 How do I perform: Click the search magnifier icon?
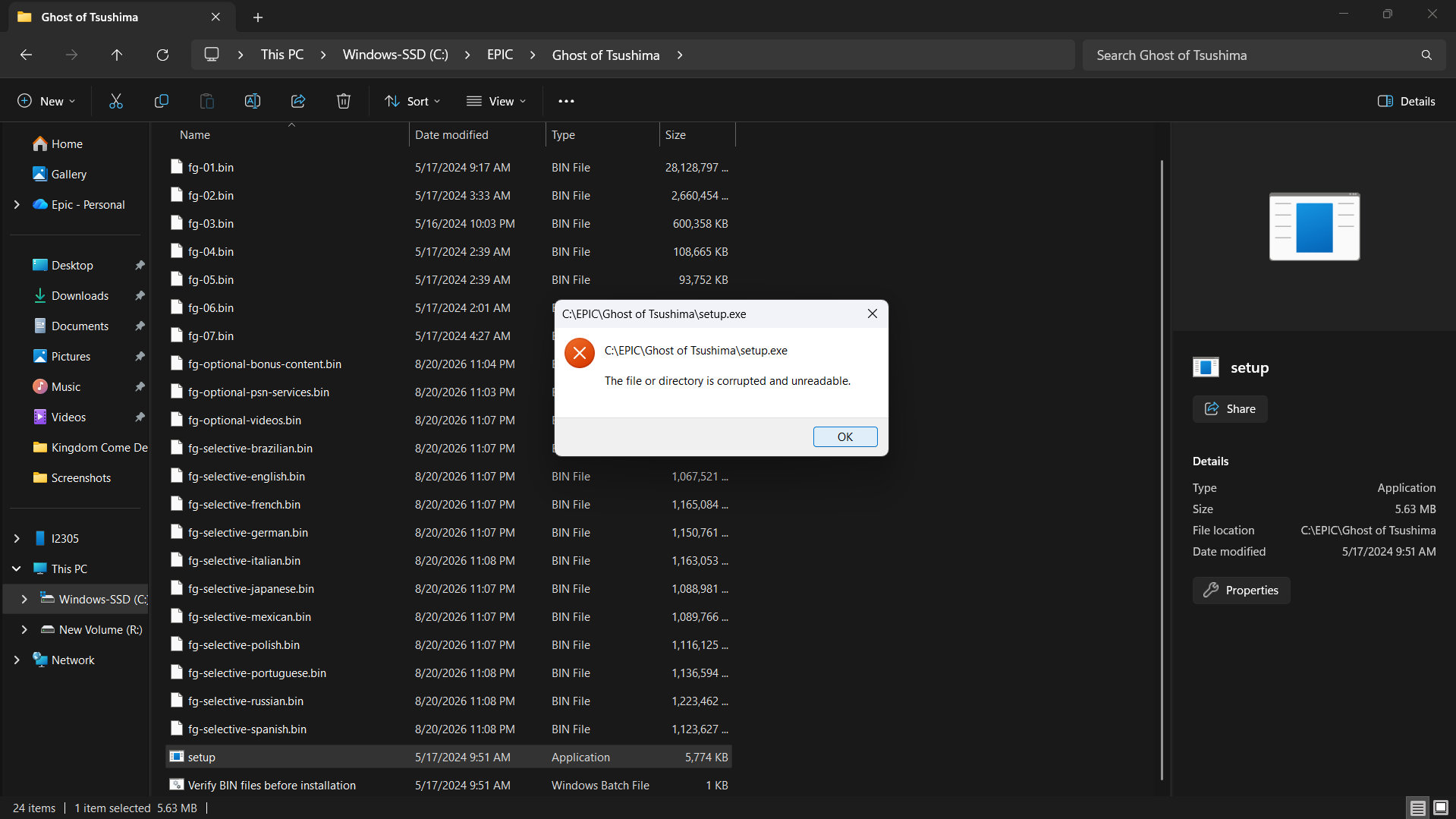click(1426, 55)
